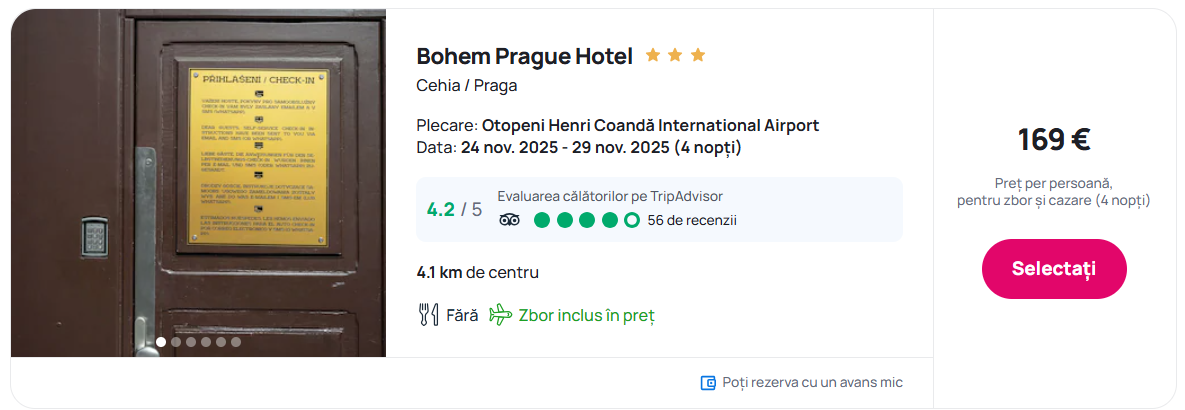The height and width of the screenshot is (410, 1185).
Task: Click the green airplane flight icon
Action: (500, 315)
